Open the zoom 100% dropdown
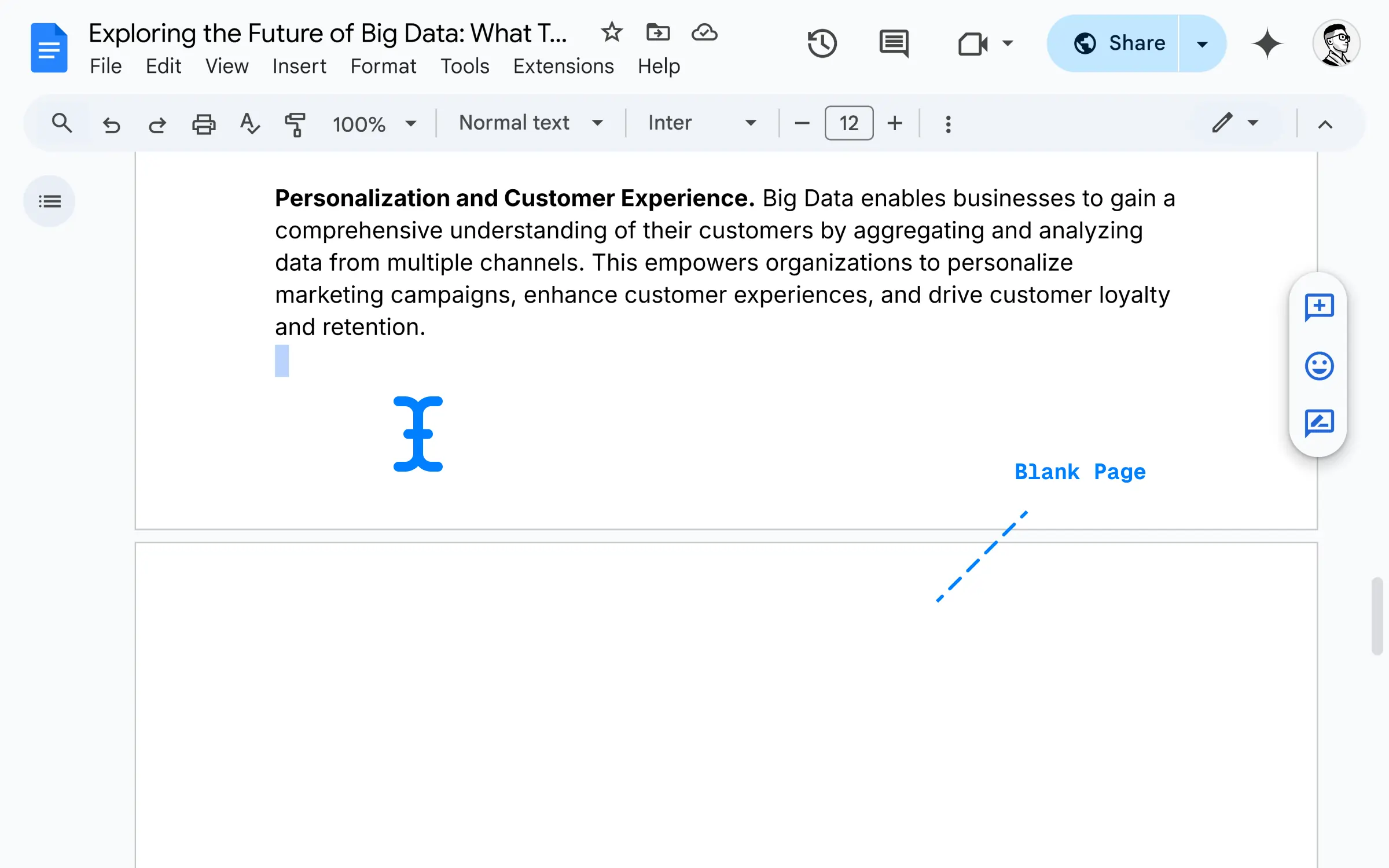The height and width of the screenshot is (868, 1389). pyautogui.click(x=374, y=124)
